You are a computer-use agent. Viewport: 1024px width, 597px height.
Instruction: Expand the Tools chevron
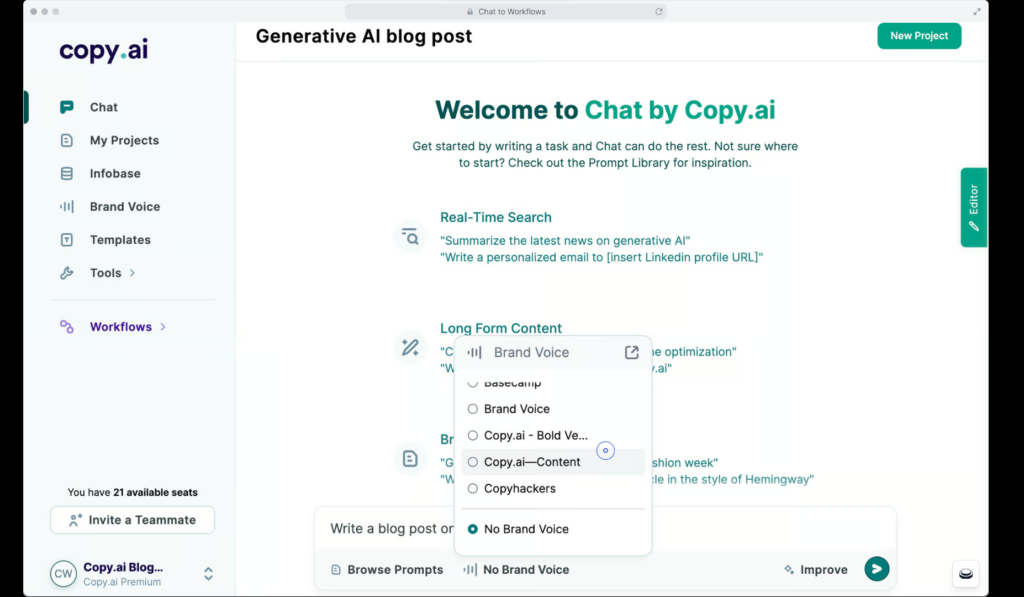pos(133,273)
